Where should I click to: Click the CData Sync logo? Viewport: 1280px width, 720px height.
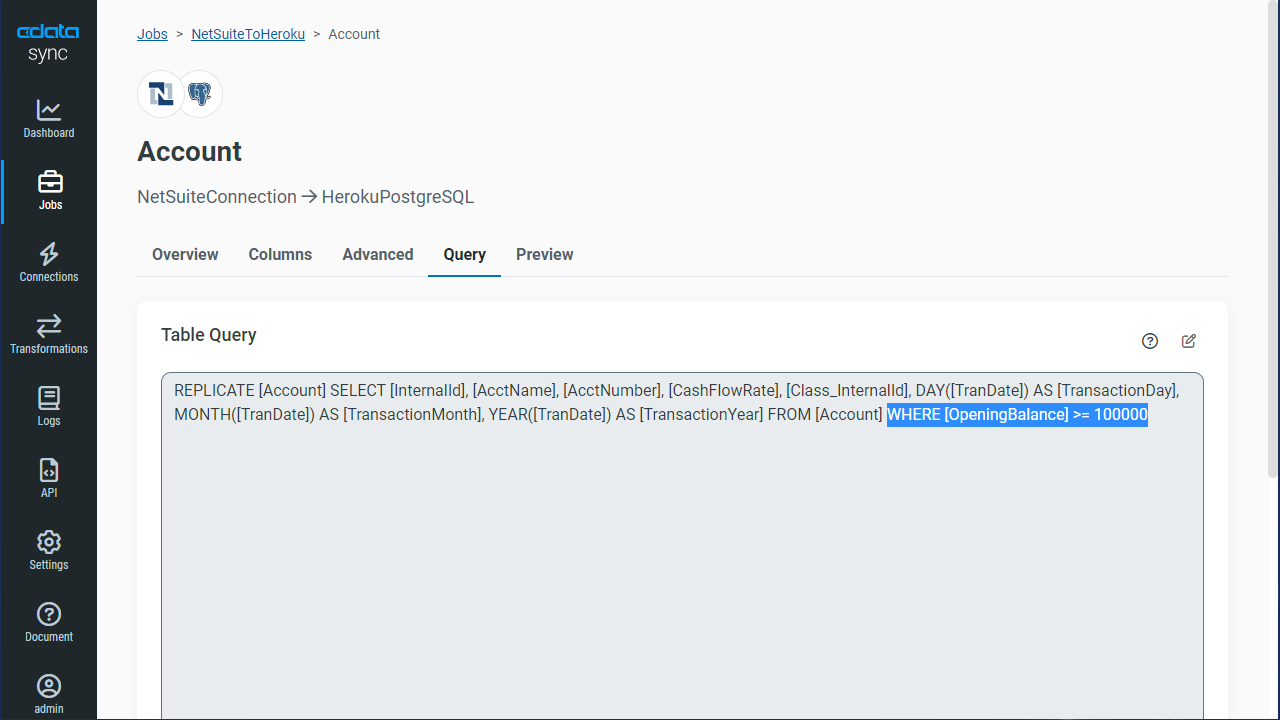click(x=48, y=44)
